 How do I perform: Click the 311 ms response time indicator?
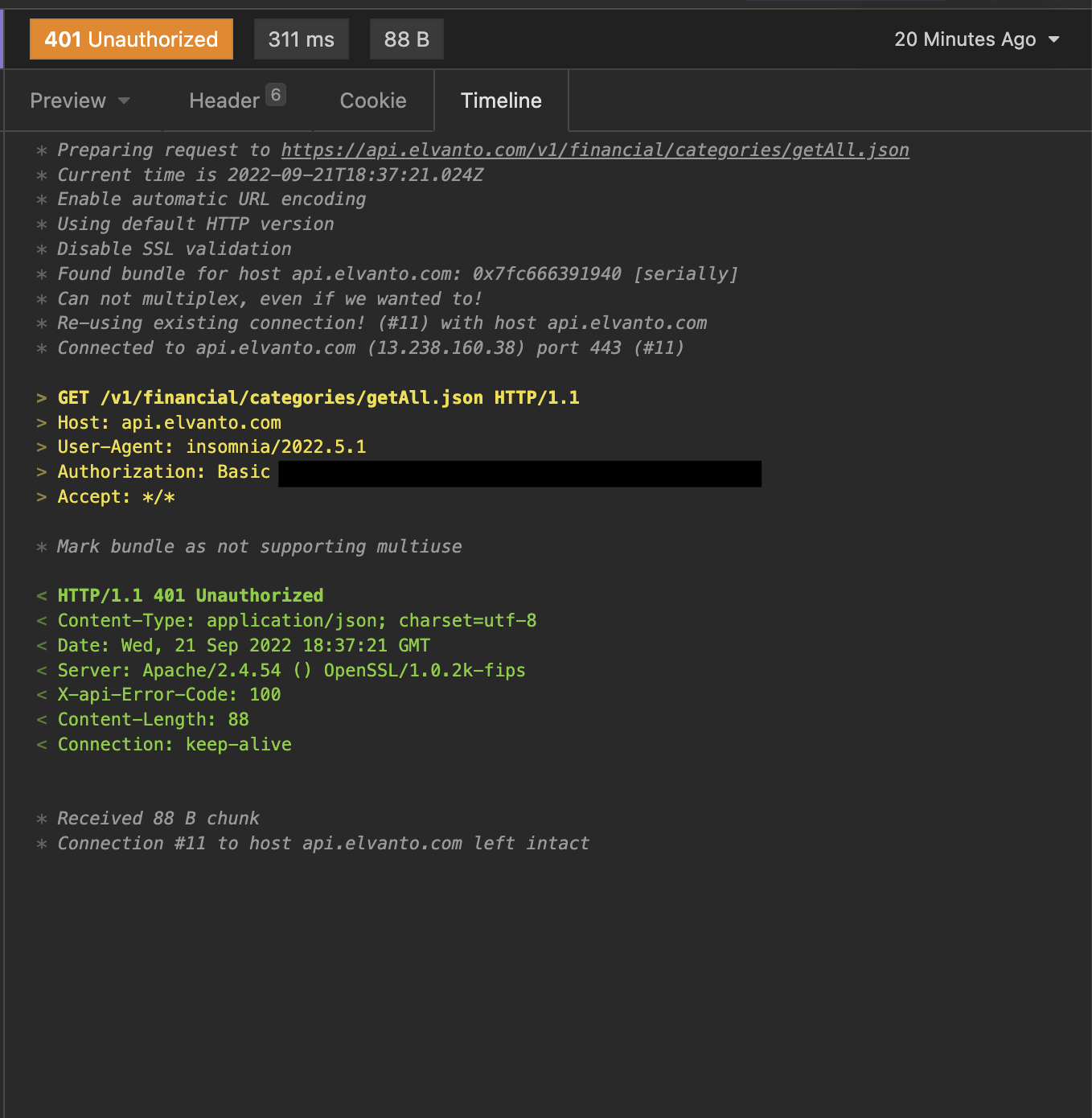click(x=301, y=39)
